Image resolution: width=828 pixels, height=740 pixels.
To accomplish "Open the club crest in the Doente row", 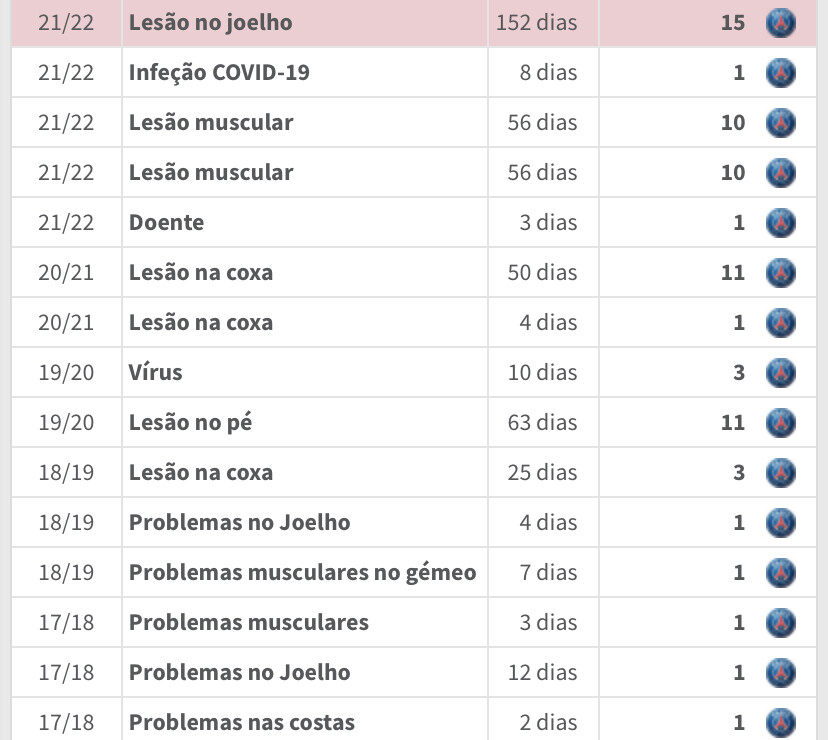I will (780, 222).
